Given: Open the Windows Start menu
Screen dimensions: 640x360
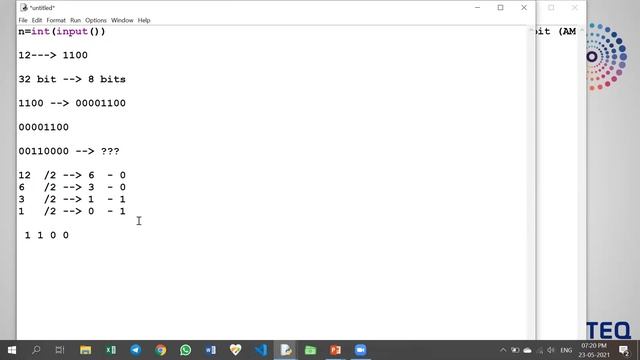Looking at the screenshot, I should [x=12, y=350].
